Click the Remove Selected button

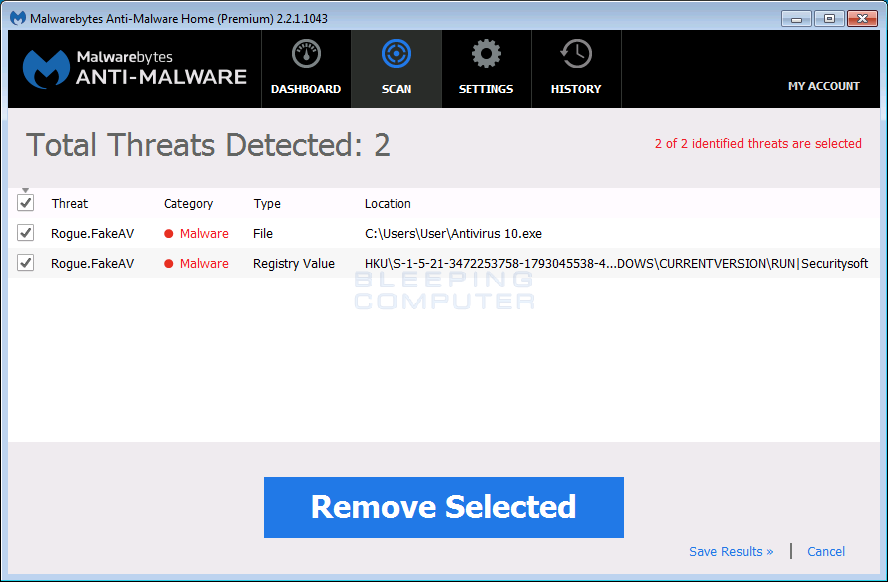pyautogui.click(x=444, y=507)
